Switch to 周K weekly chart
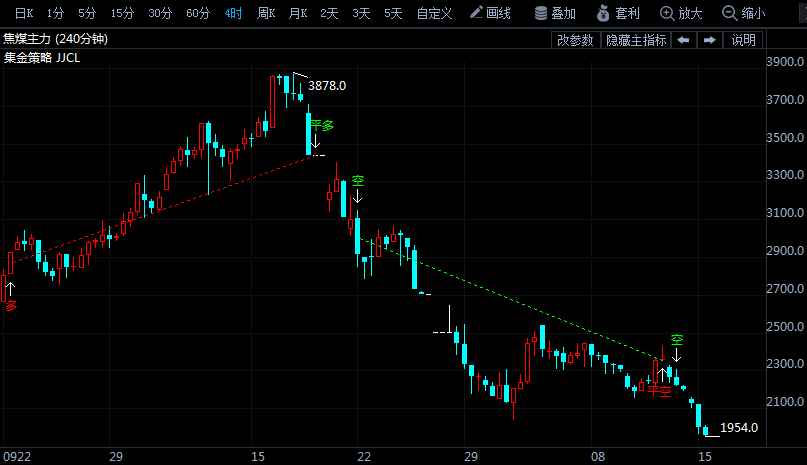This screenshot has width=807, height=465. pos(266,13)
